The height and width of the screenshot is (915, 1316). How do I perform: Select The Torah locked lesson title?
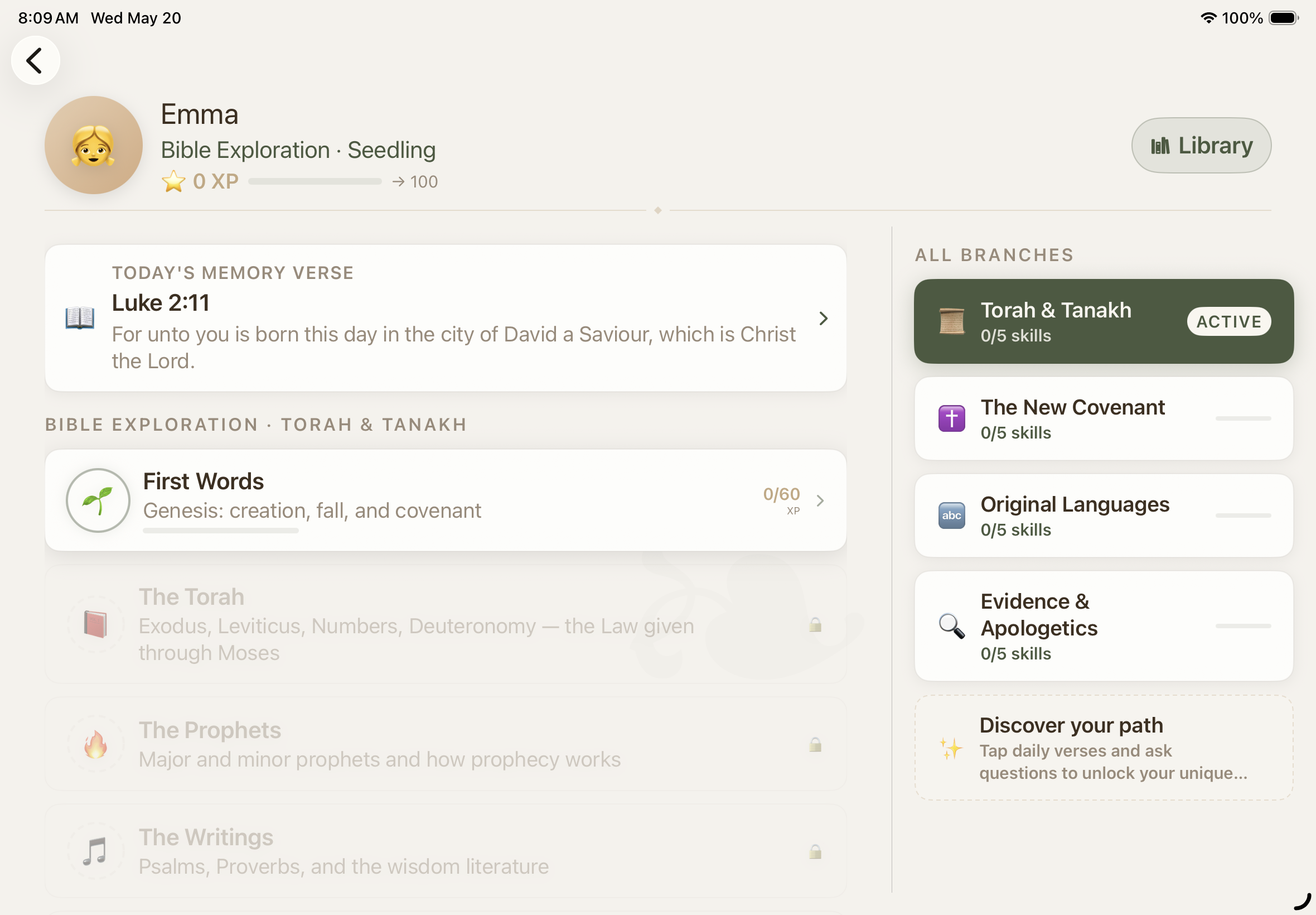[191, 597]
